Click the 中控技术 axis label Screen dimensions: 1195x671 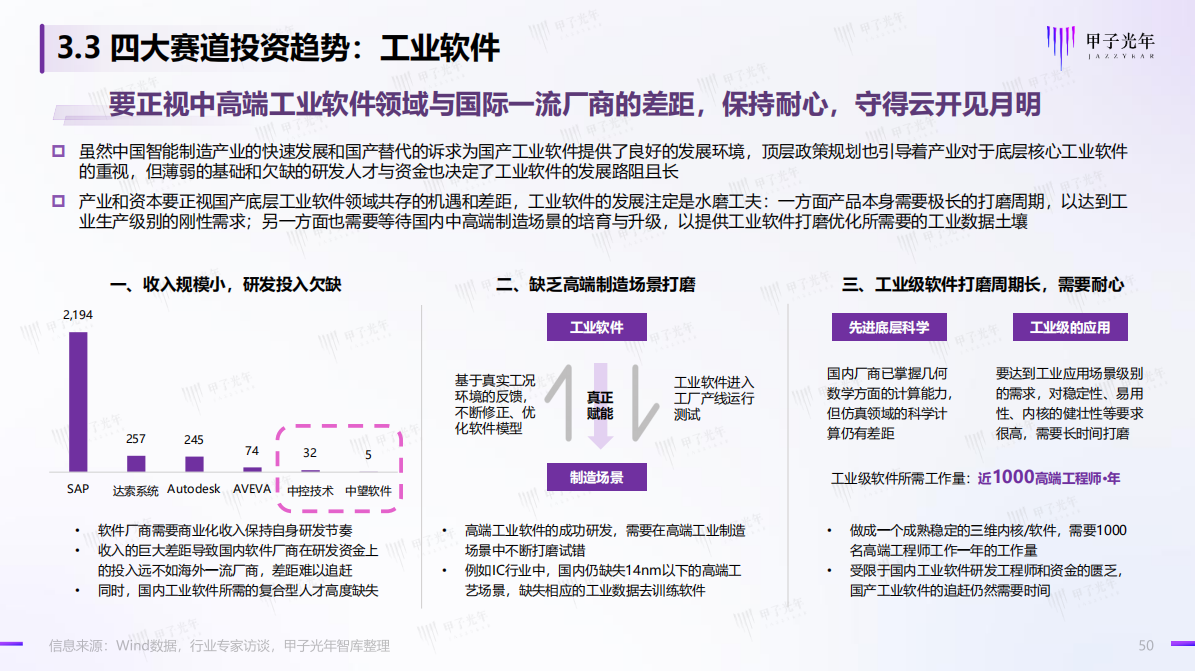(x=310, y=490)
